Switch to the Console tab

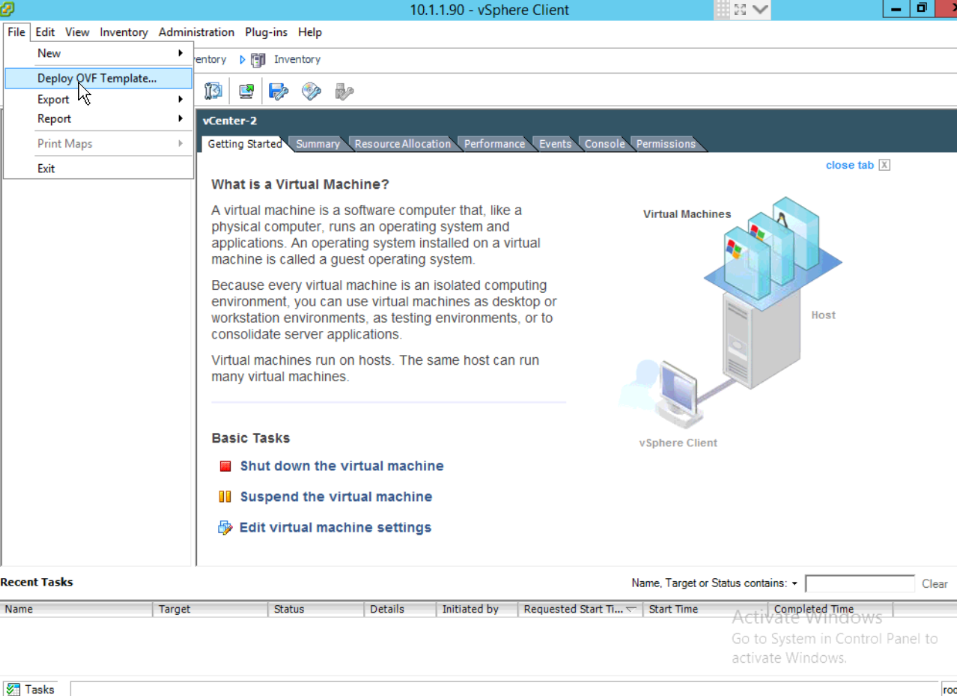point(604,144)
